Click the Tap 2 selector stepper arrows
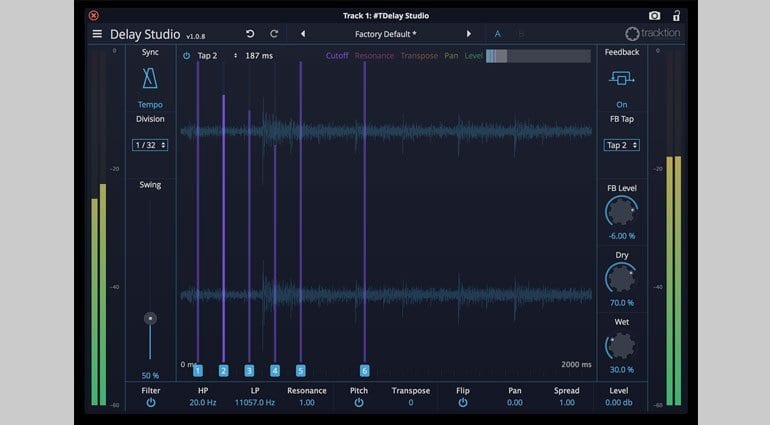The image size is (770, 425). pyautogui.click(x=236, y=56)
